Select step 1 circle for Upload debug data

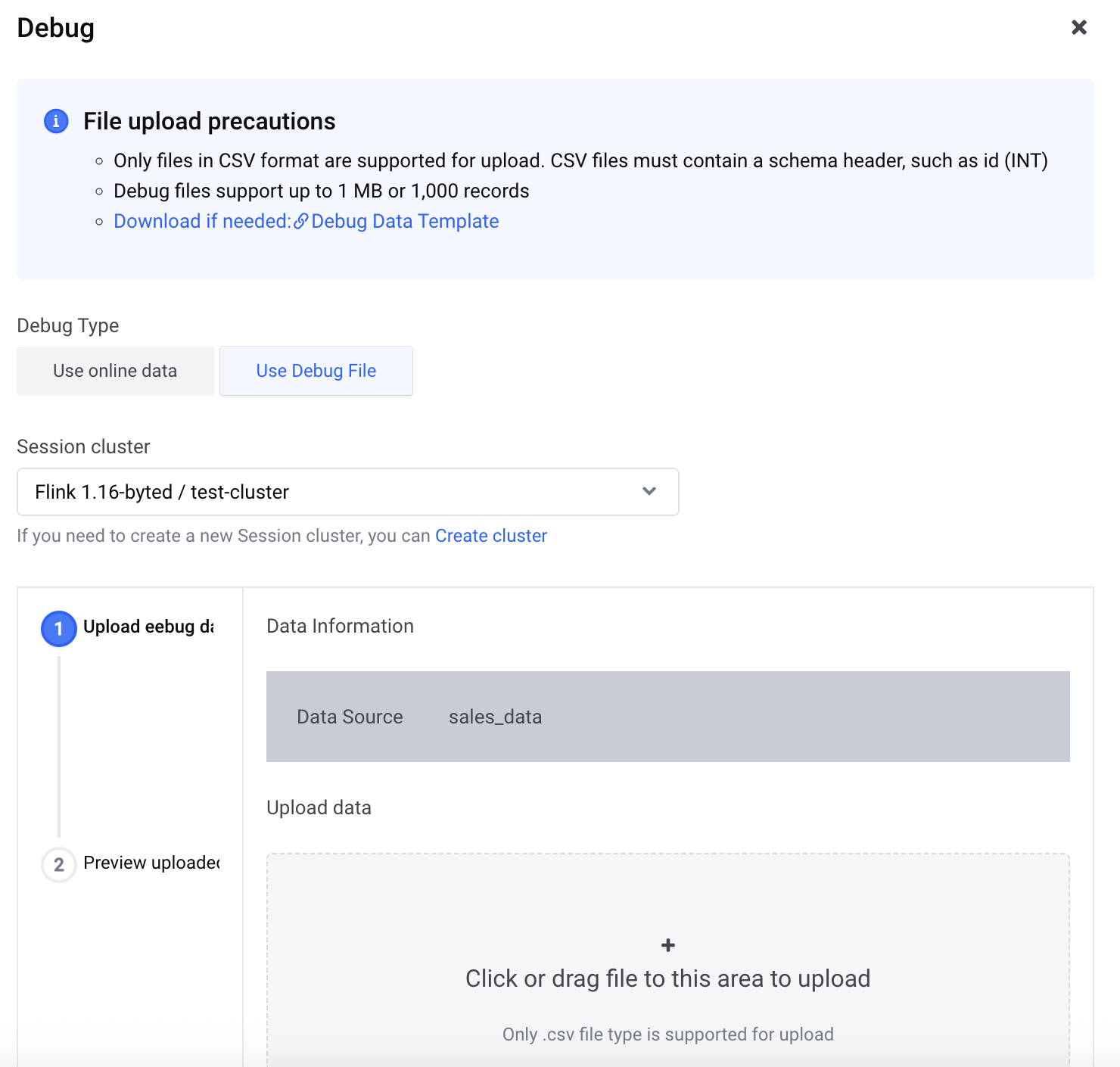[x=59, y=629]
